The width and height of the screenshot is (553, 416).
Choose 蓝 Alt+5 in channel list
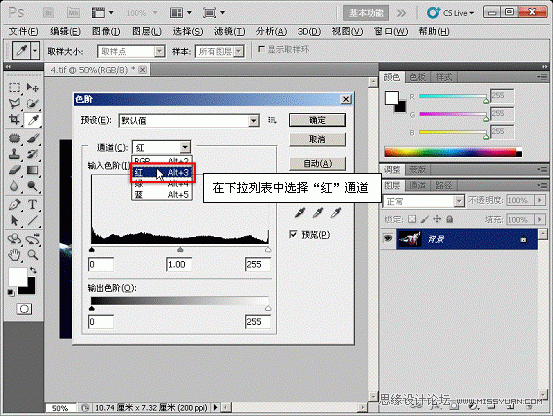162,195
